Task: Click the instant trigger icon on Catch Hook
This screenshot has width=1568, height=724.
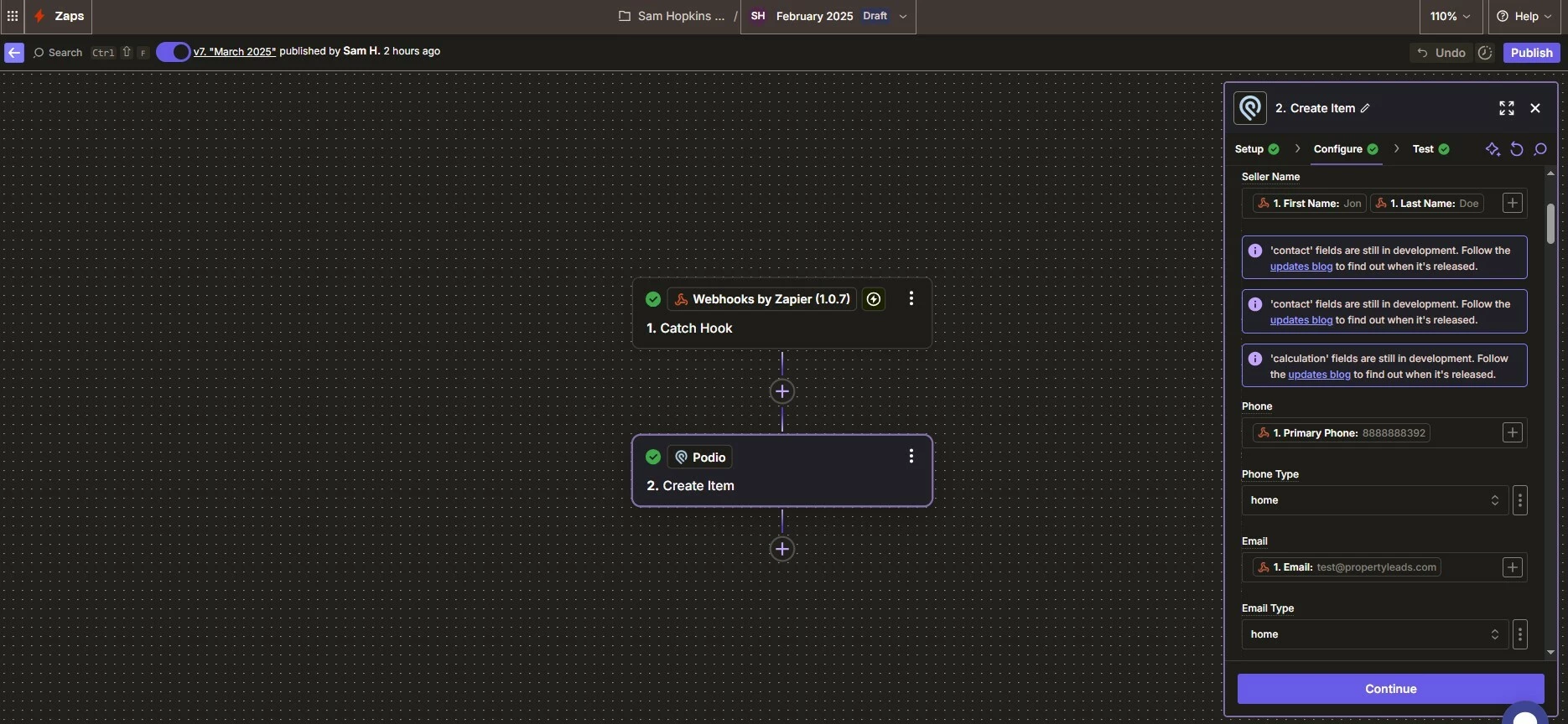Action: (x=874, y=299)
